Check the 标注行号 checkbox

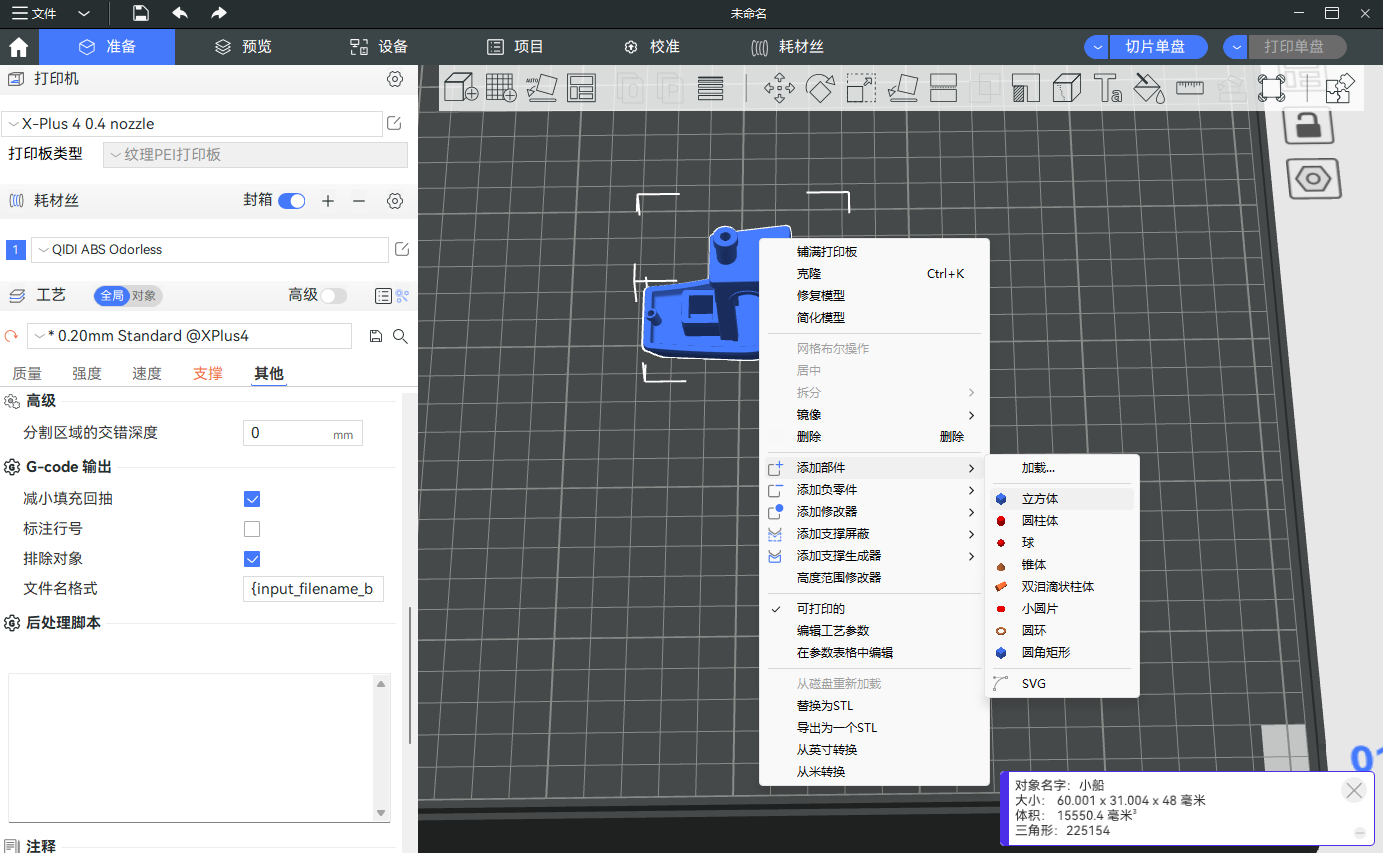pyautogui.click(x=252, y=529)
